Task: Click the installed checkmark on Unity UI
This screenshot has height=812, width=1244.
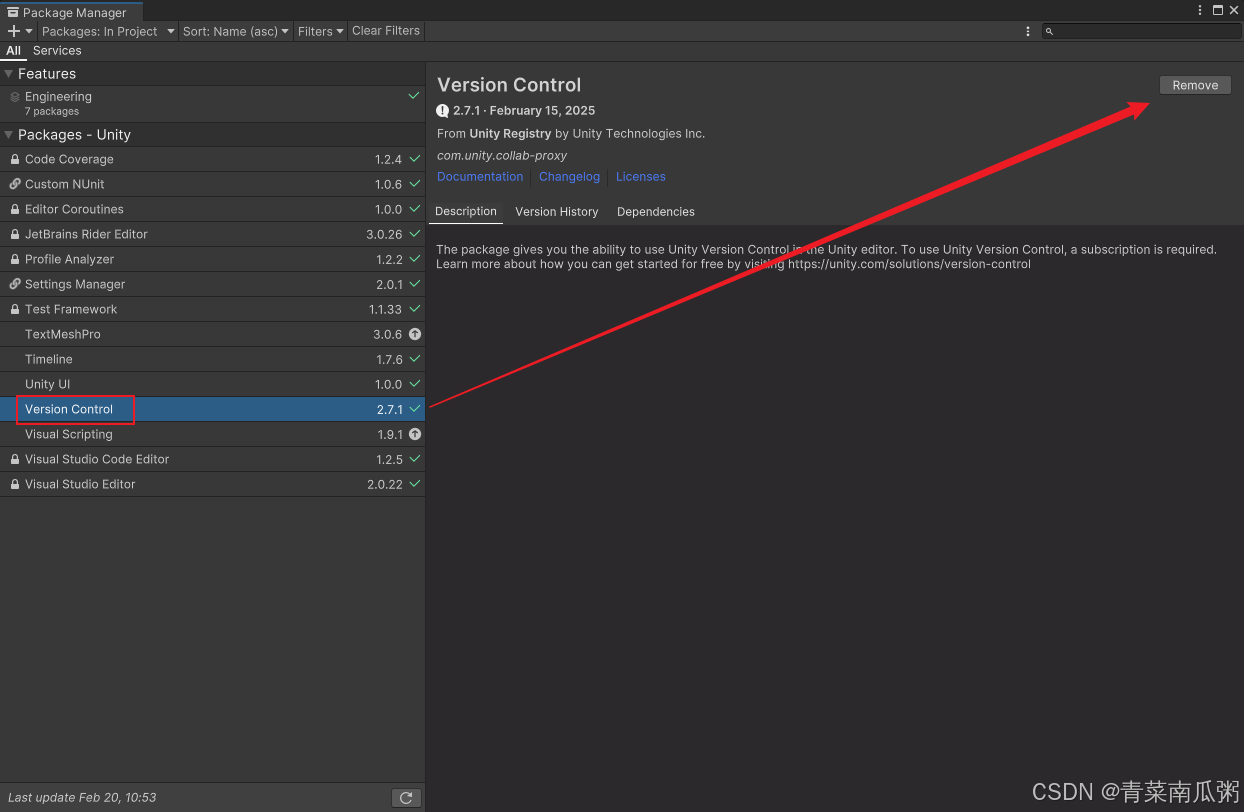Action: pos(414,384)
